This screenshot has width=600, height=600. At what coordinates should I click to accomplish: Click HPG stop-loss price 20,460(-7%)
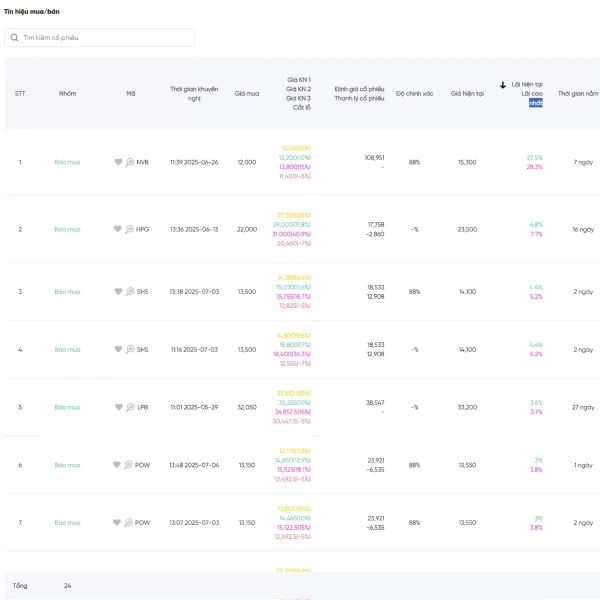click(294, 243)
